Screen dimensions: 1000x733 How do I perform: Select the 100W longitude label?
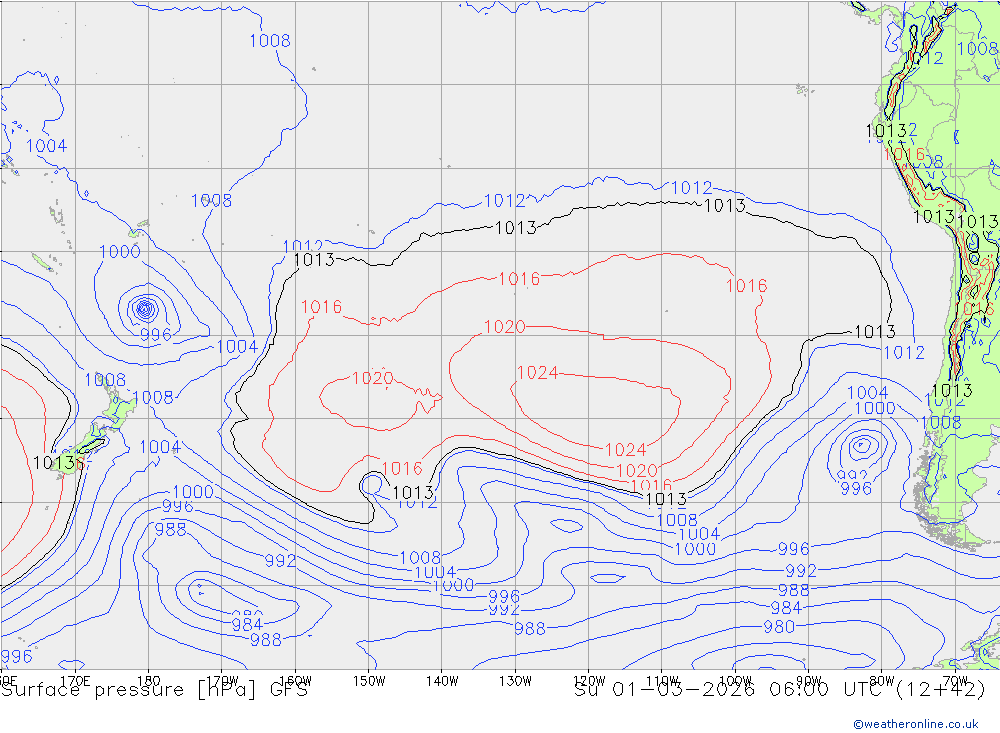click(x=735, y=681)
